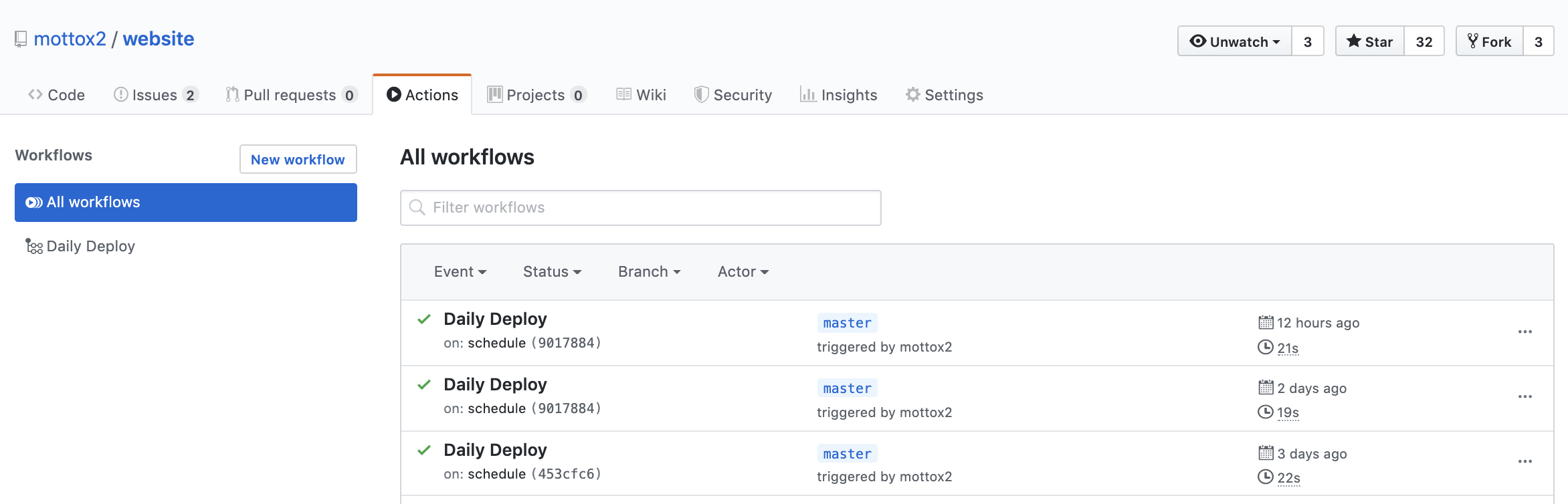
Task: Click the Daily Deploy sidebar workflow icon
Action: (x=34, y=247)
